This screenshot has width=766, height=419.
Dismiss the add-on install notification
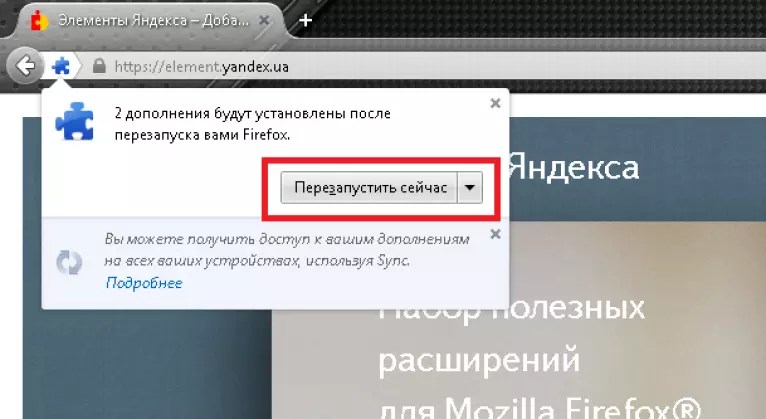[x=495, y=103]
